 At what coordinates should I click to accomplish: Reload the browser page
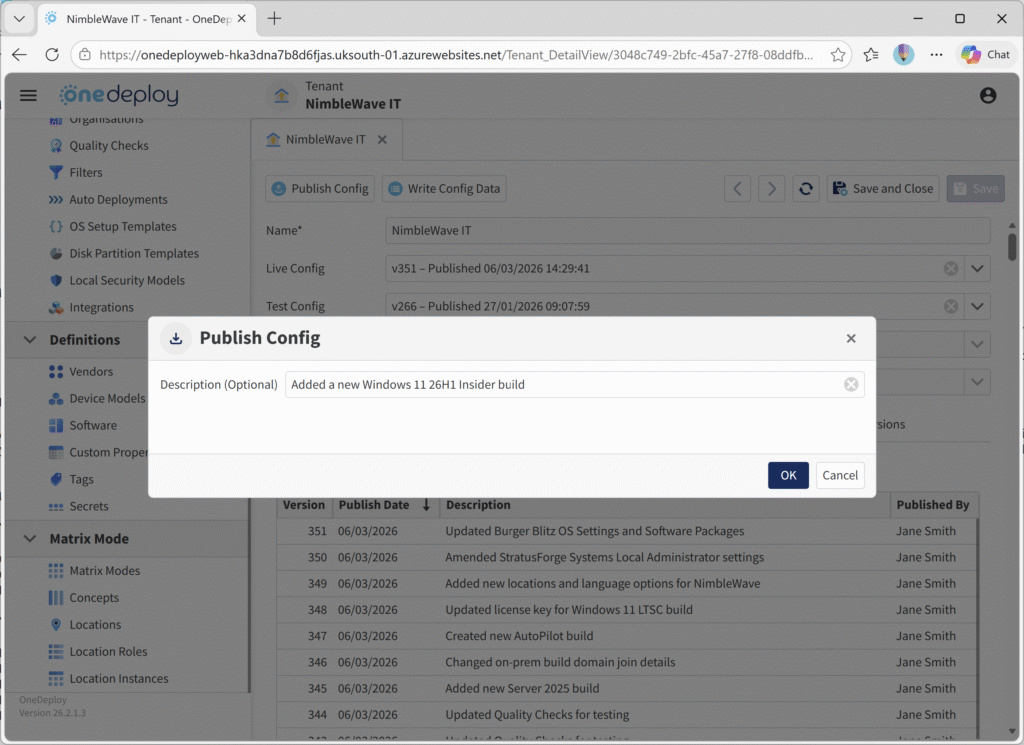tap(52, 55)
